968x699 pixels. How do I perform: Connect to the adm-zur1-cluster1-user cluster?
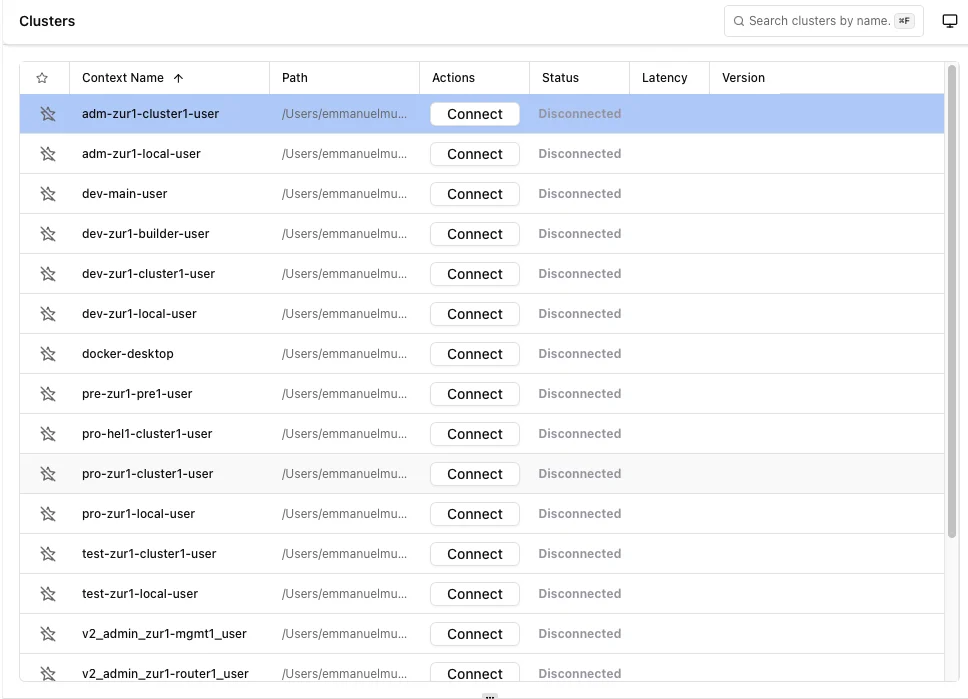pyautogui.click(x=474, y=113)
